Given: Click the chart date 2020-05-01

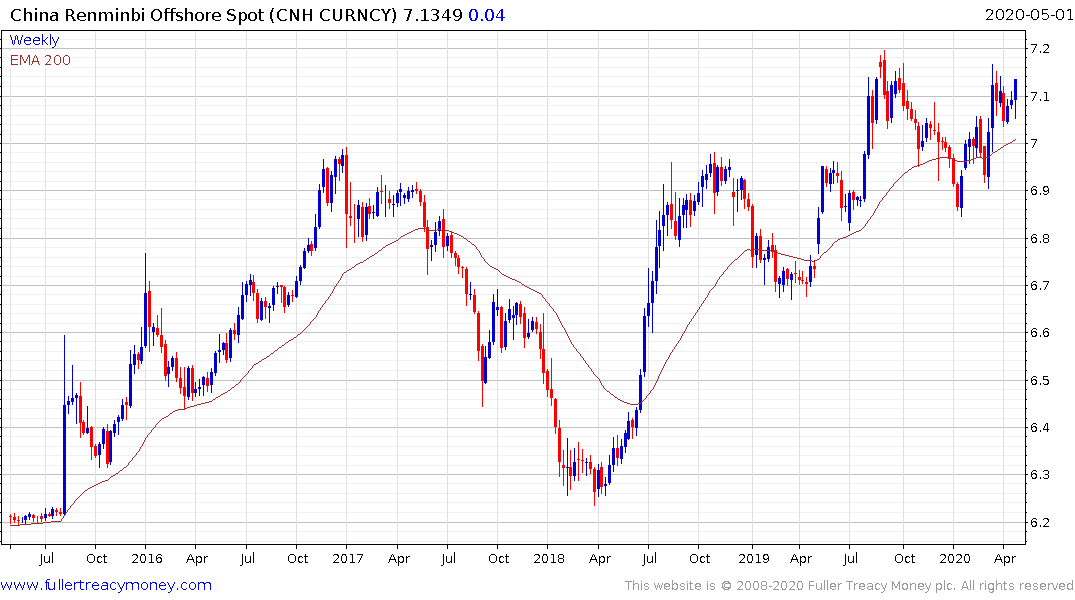Looking at the screenshot, I should [1028, 15].
